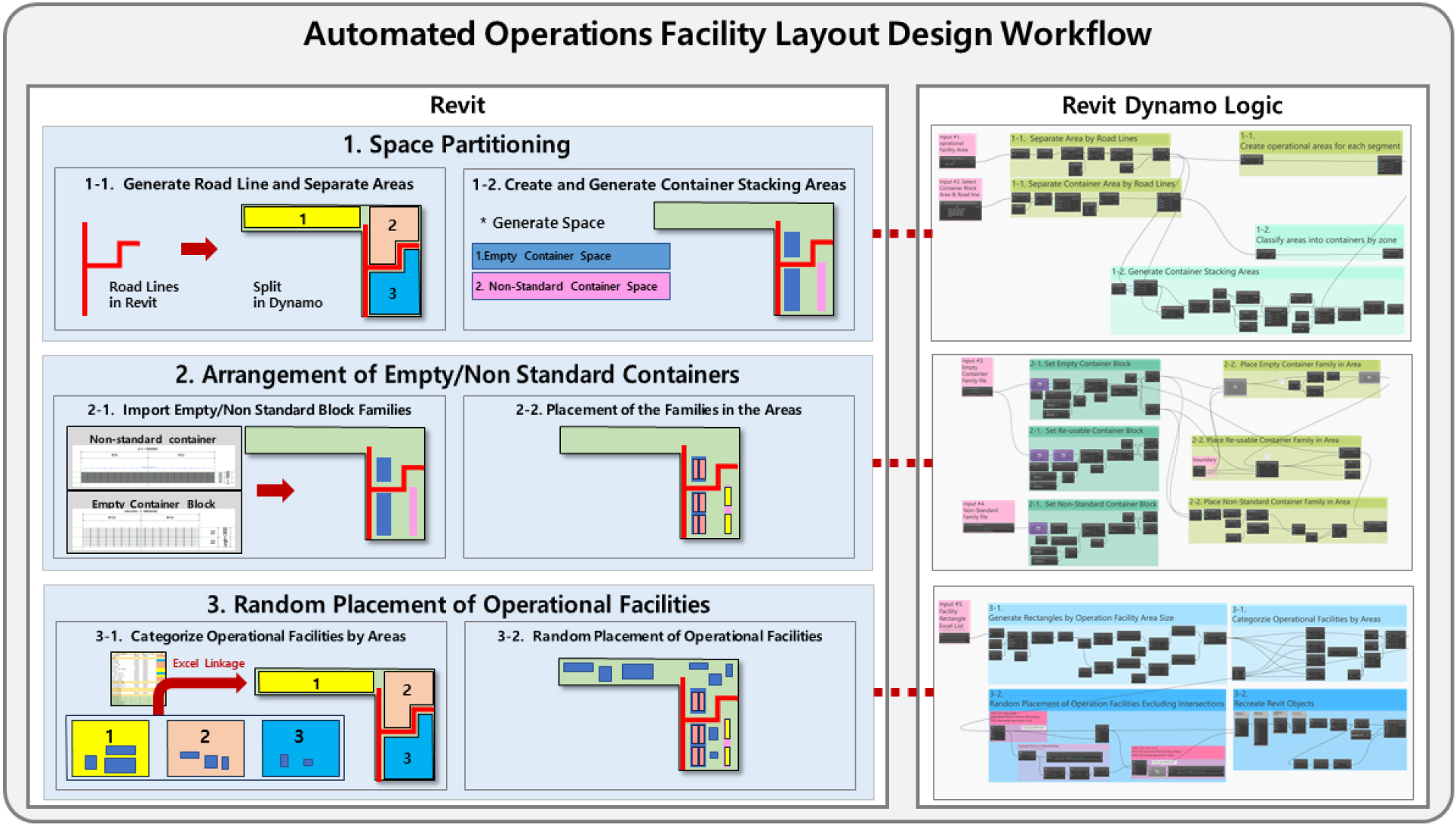The image size is (1456, 827).
Task: Click "1-1. Create operational areas for each segment" group
Action: pyautogui.click(x=1321, y=153)
